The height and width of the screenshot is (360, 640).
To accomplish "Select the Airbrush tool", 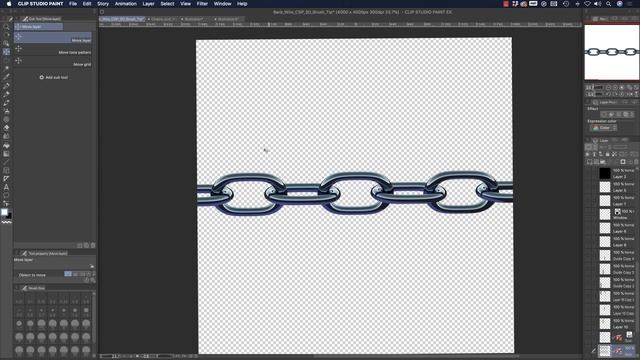I will coord(6,111).
